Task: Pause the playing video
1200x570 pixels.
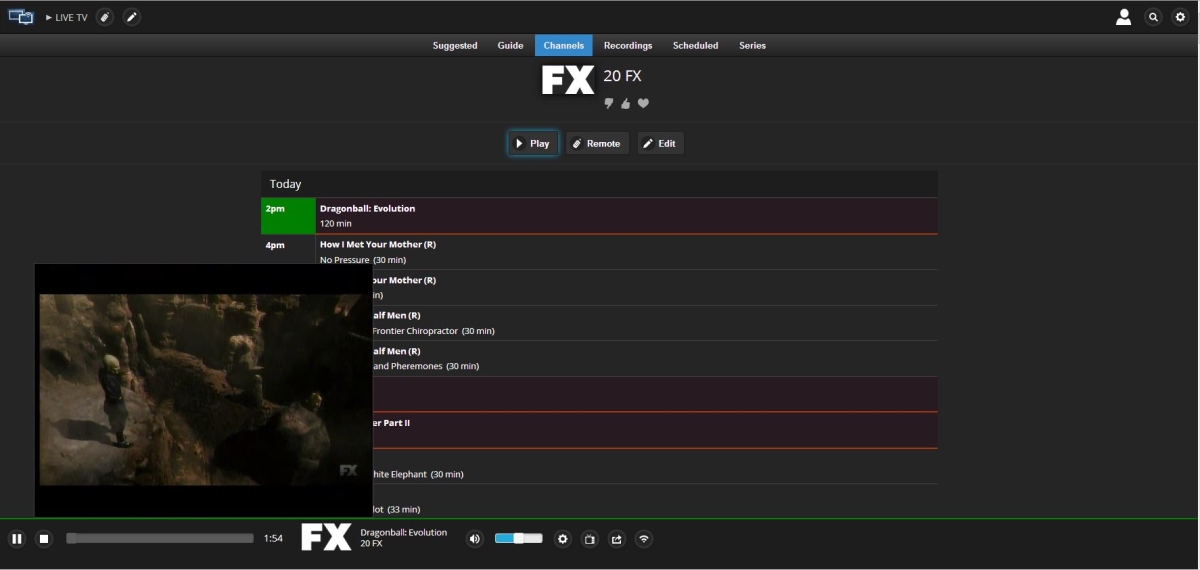Action: tap(17, 539)
